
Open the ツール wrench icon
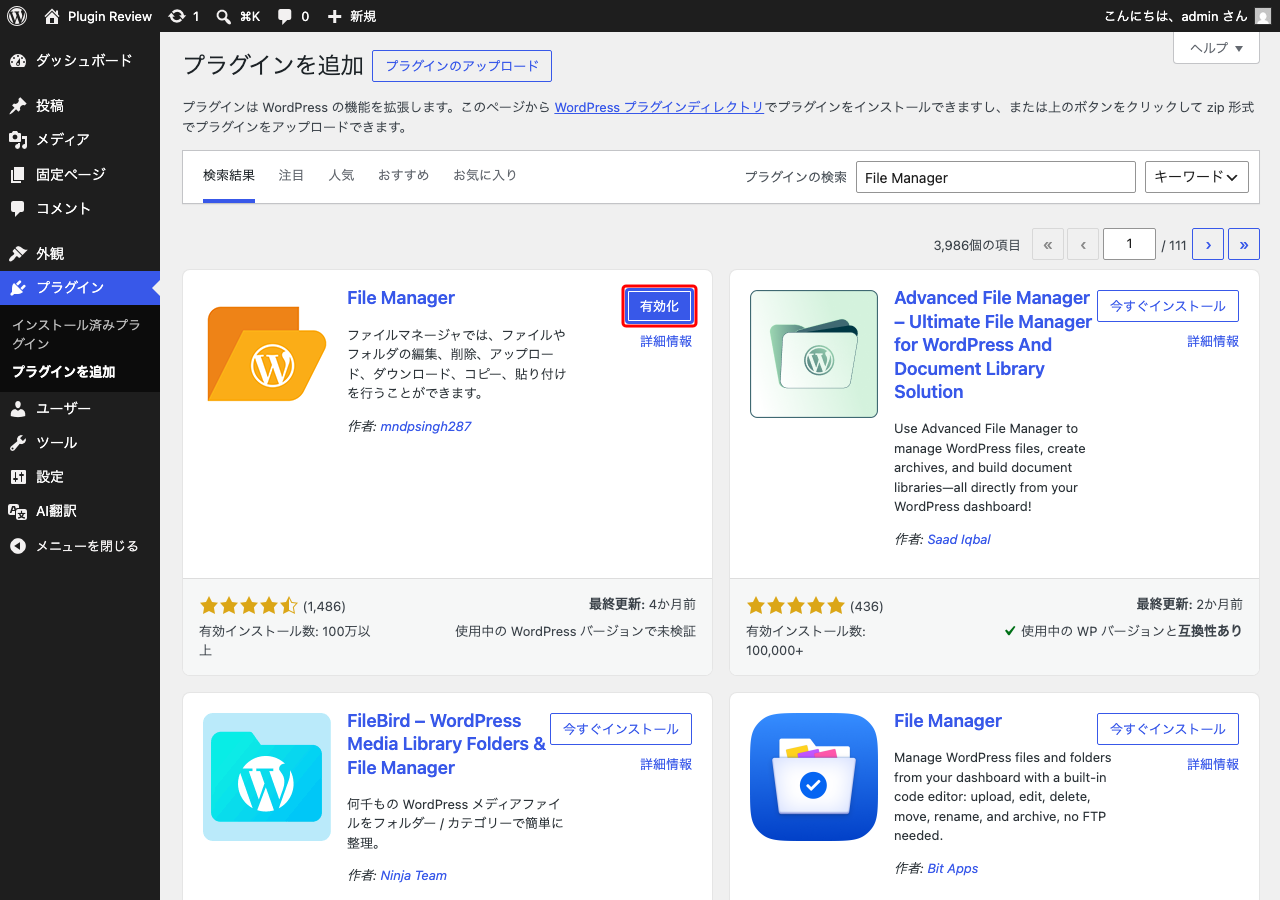[18, 443]
